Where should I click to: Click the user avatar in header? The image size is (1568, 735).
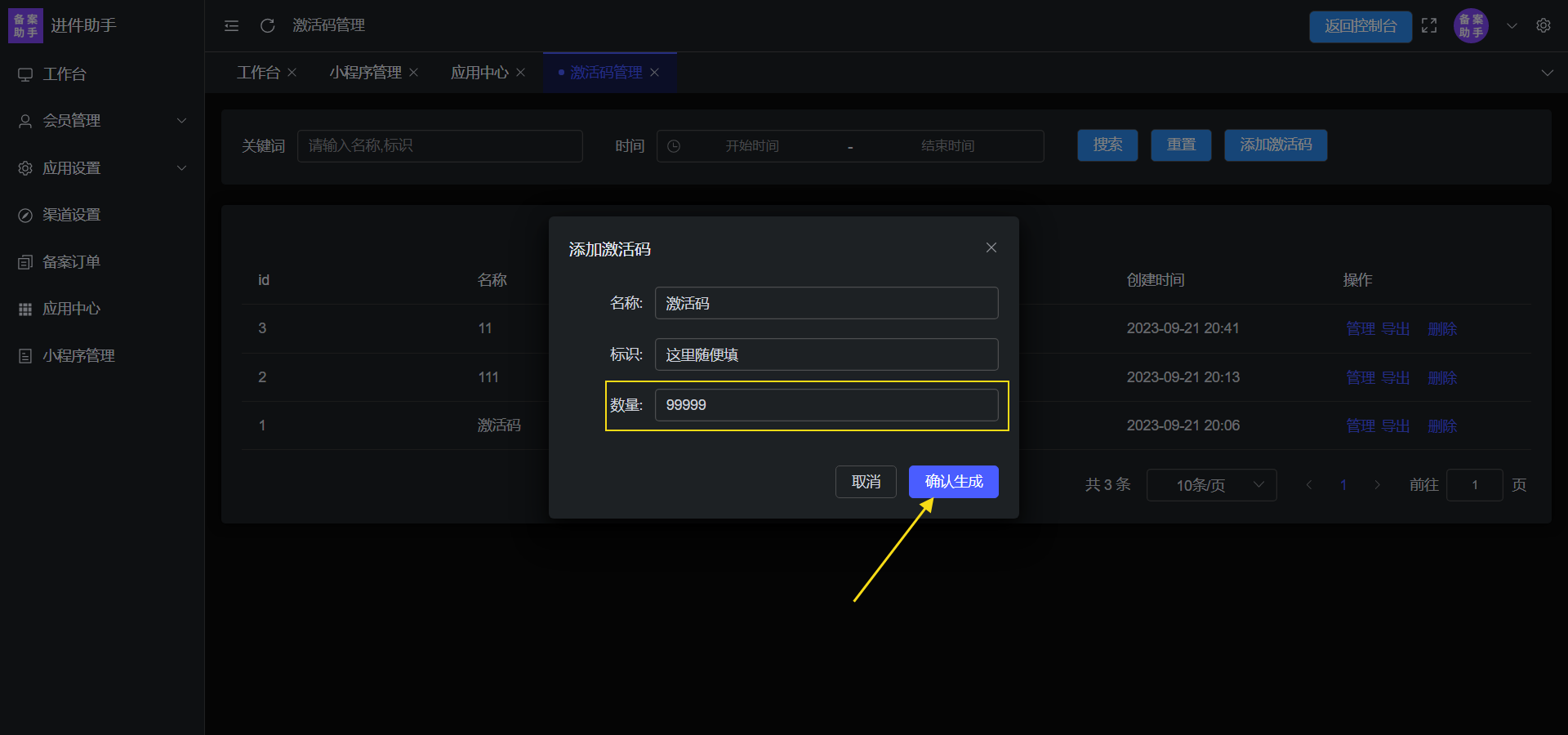click(x=1471, y=26)
